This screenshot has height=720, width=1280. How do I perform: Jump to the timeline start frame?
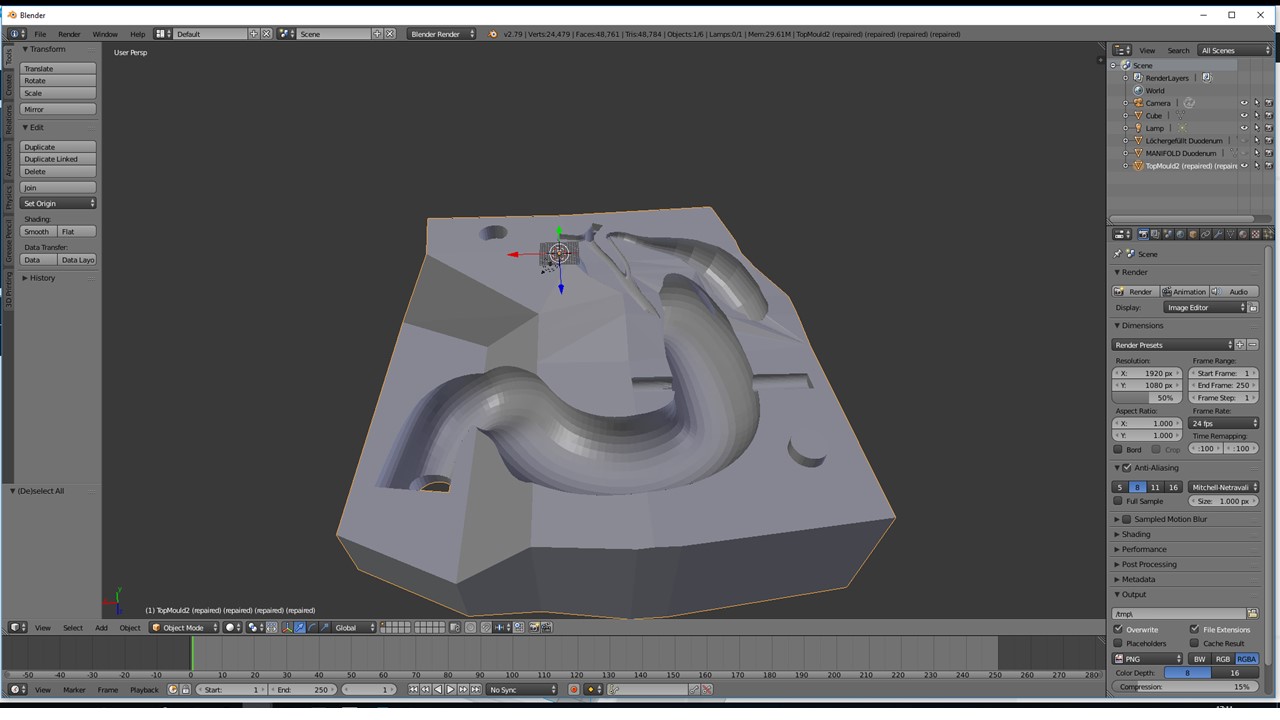414,689
